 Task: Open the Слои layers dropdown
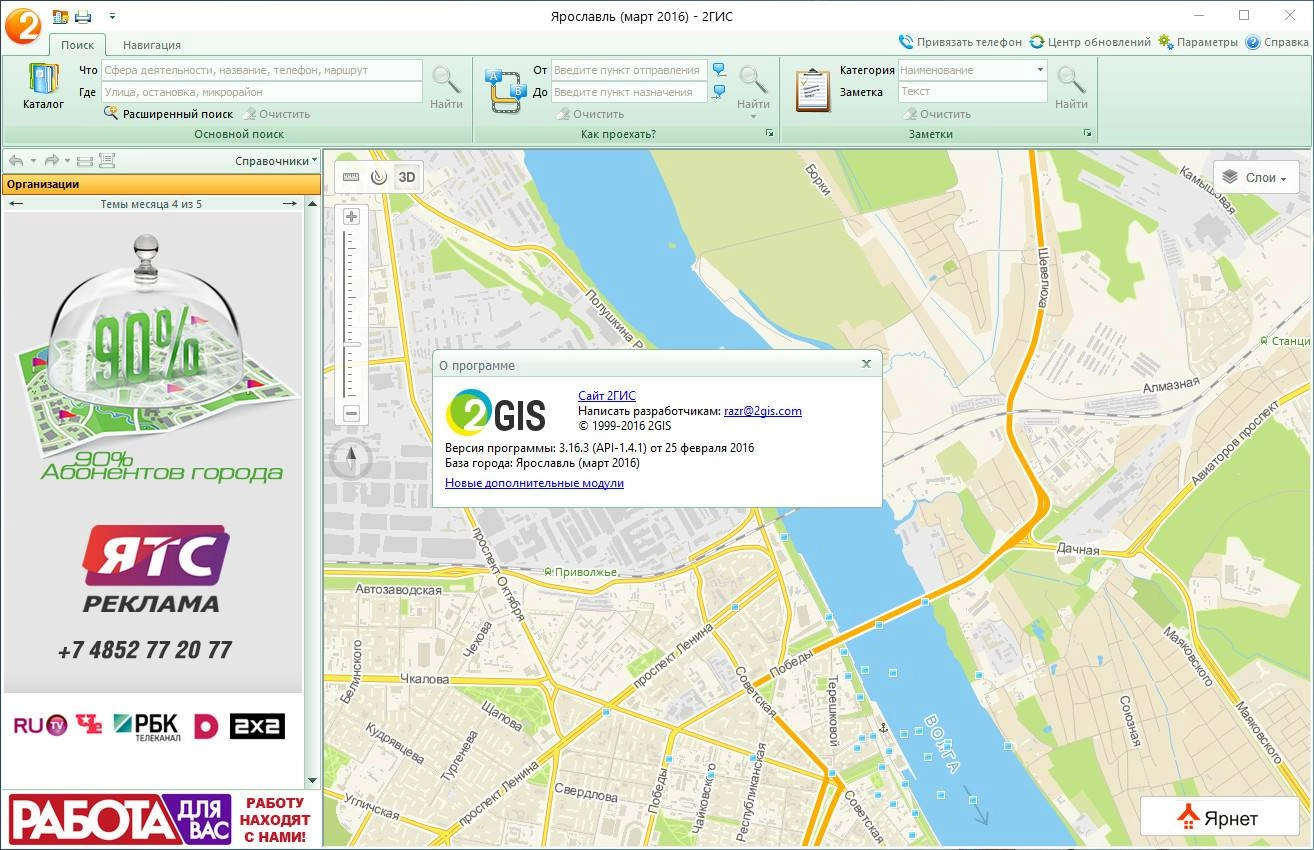tap(1256, 177)
